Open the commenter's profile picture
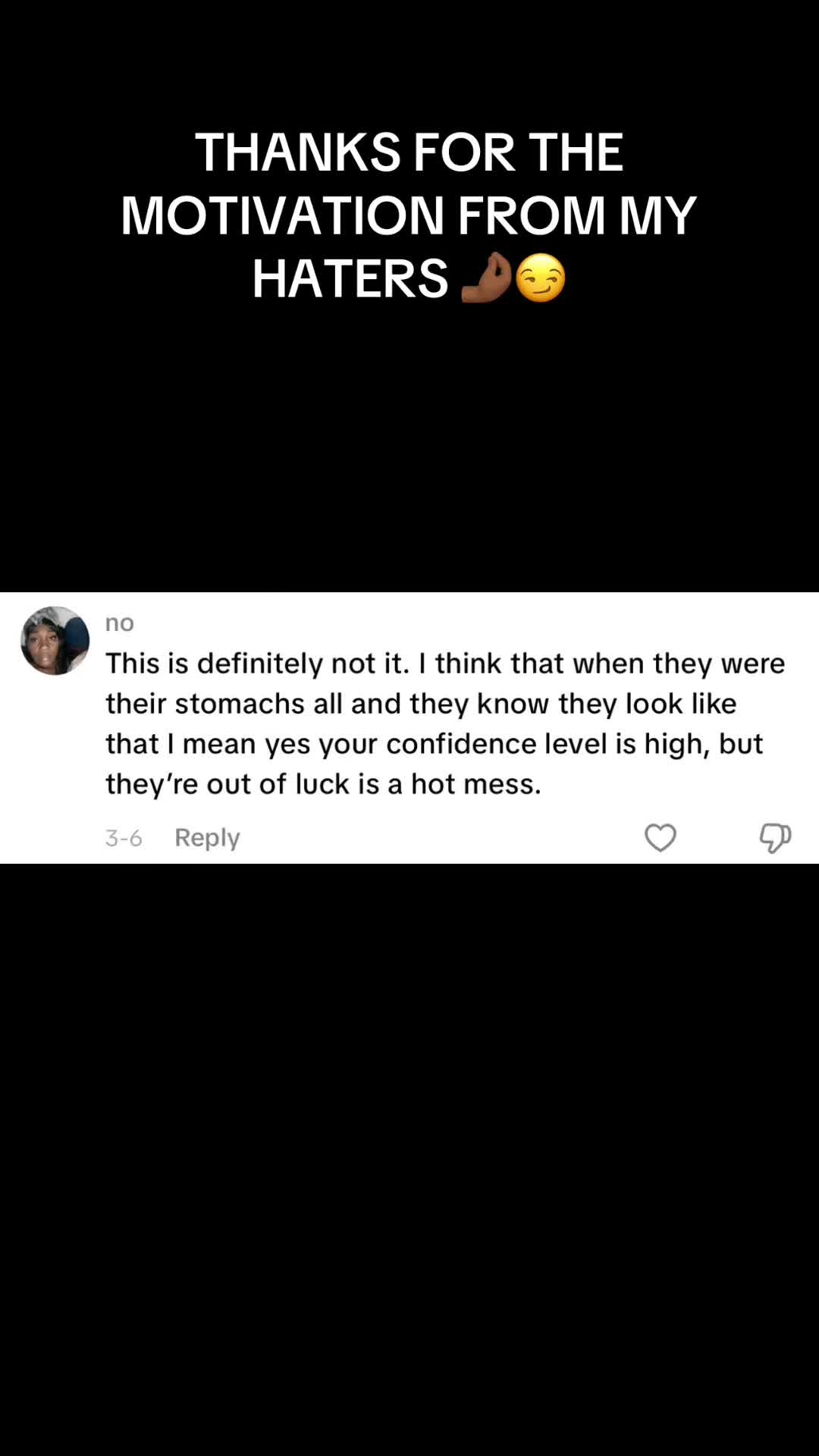The width and height of the screenshot is (819, 1456). (55, 641)
